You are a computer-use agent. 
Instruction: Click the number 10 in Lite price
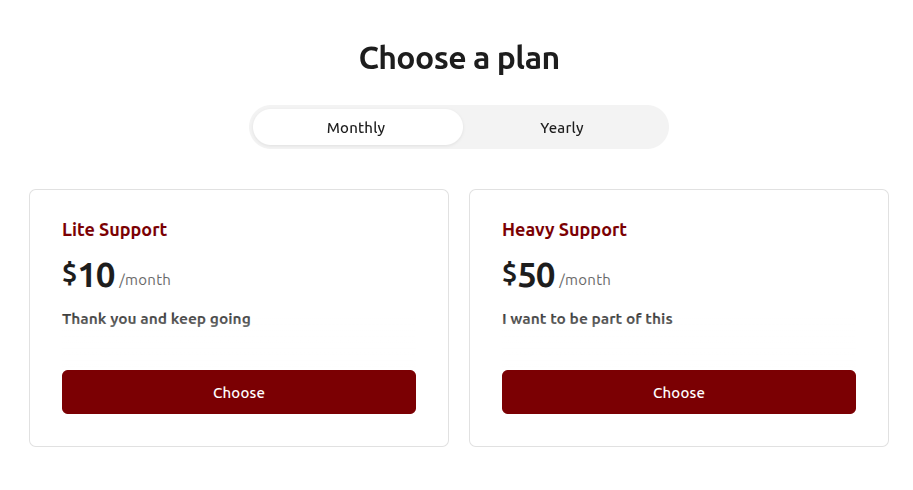(97, 275)
